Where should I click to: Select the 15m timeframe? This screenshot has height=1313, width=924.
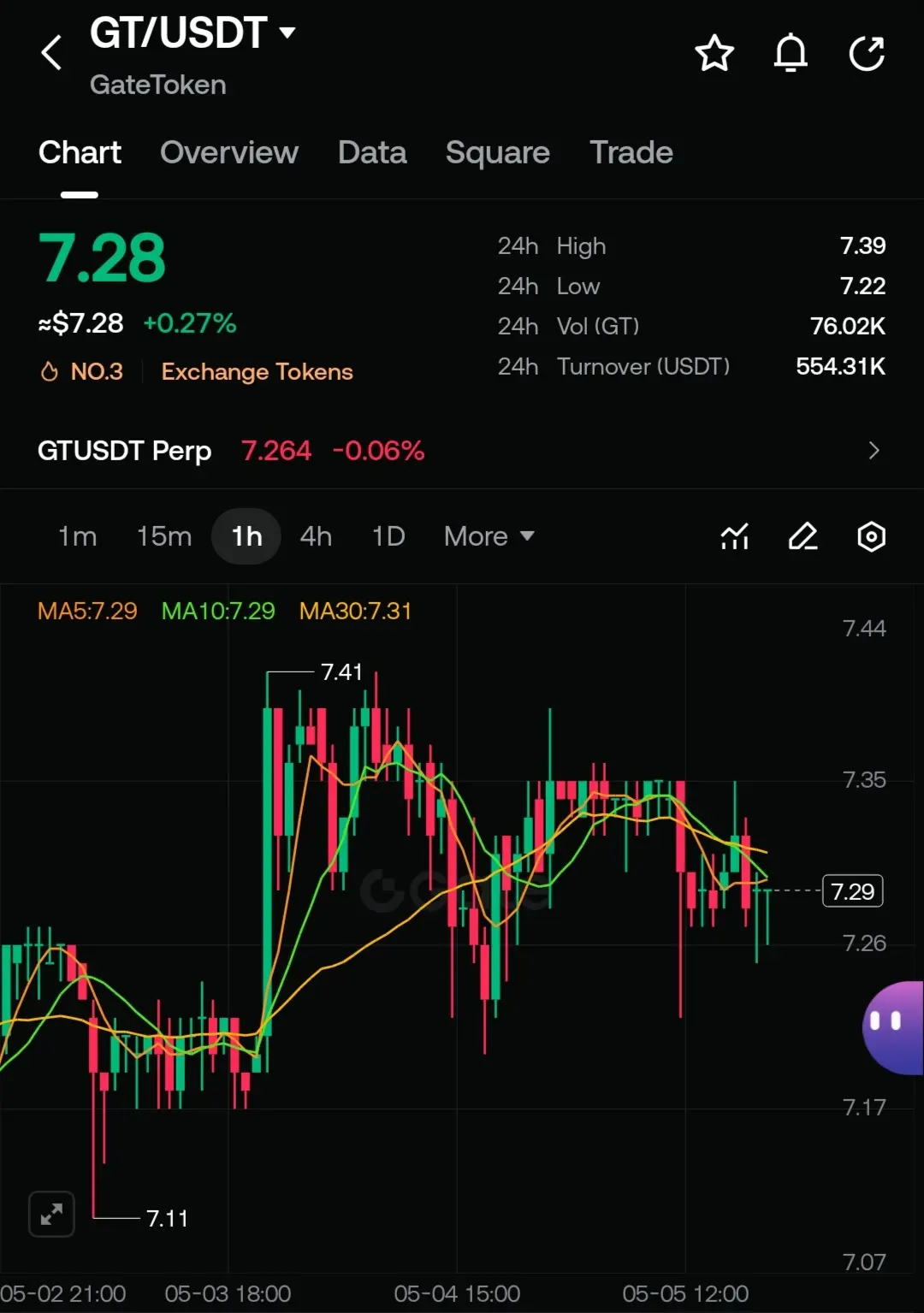pyautogui.click(x=164, y=536)
